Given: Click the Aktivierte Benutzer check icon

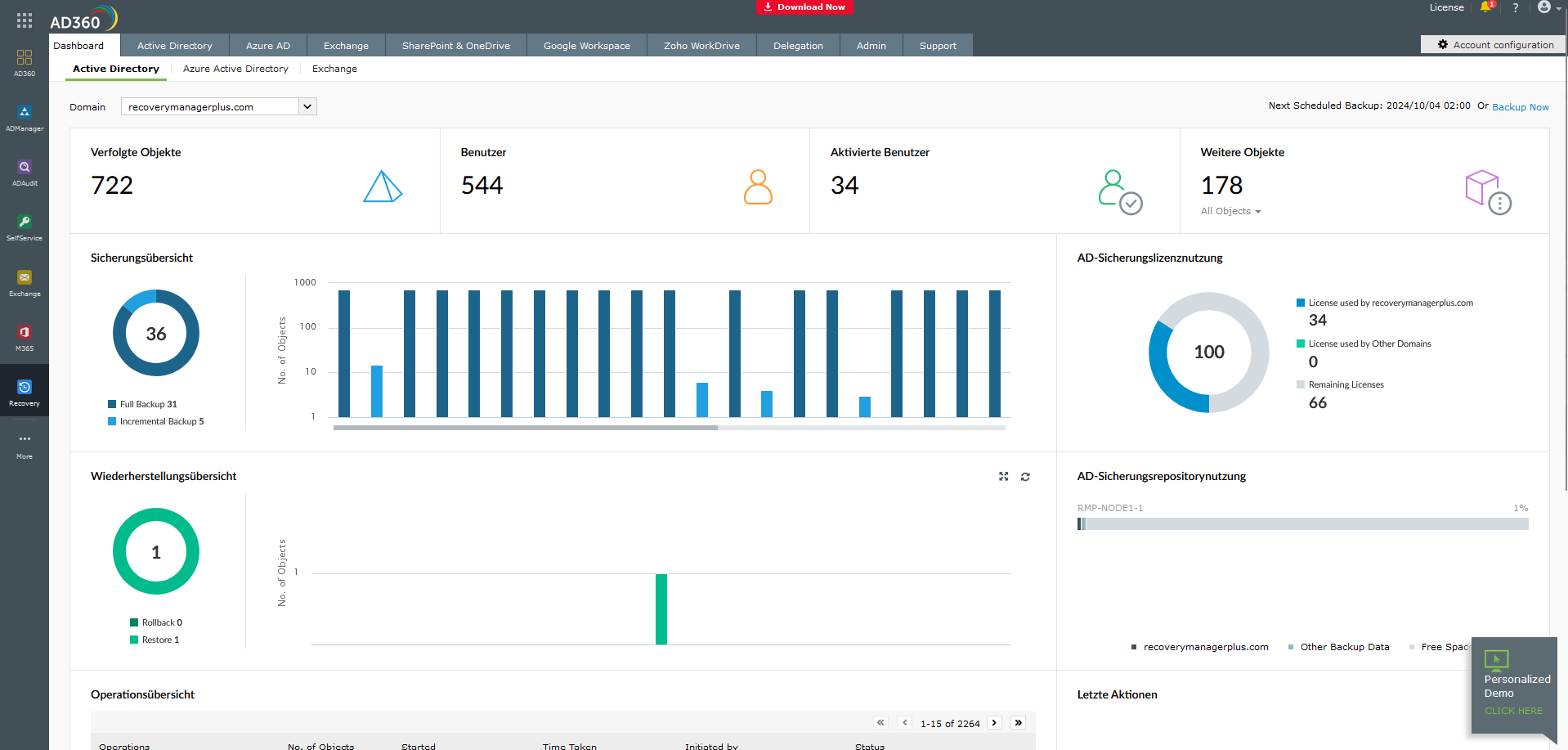Looking at the screenshot, I should [x=1120, y=191].
